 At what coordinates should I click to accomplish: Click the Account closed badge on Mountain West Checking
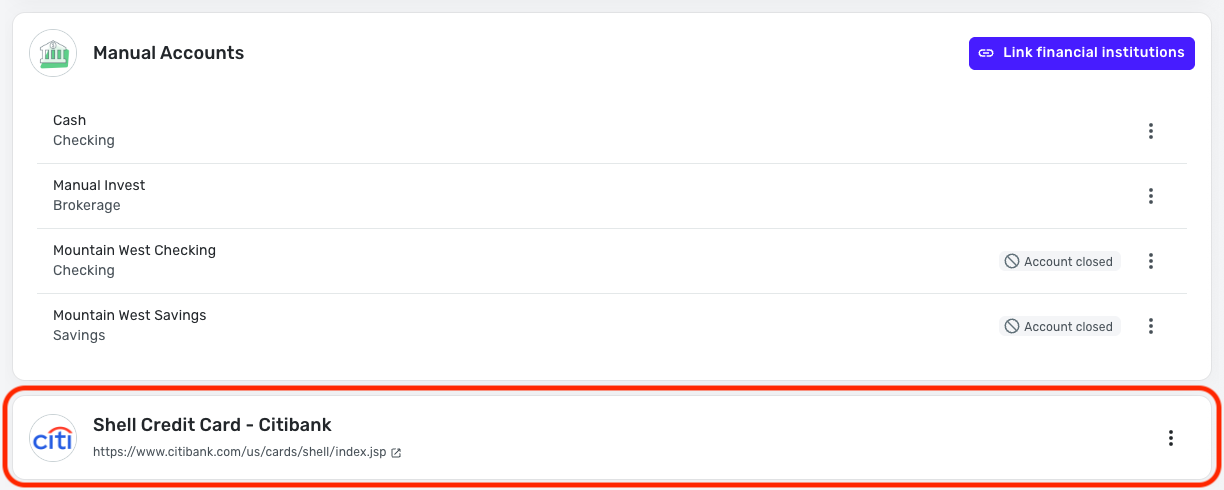(1060, 261)
